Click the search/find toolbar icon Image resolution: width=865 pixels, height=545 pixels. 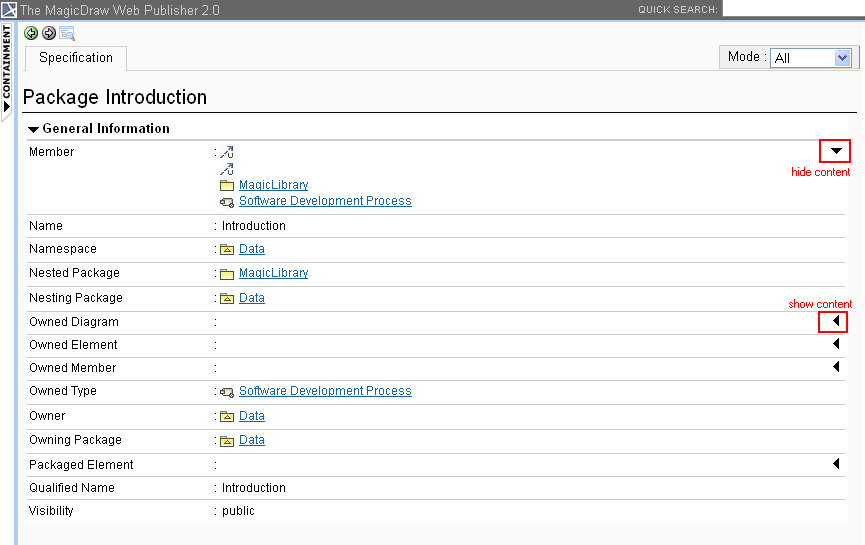[x=67, y=33]
